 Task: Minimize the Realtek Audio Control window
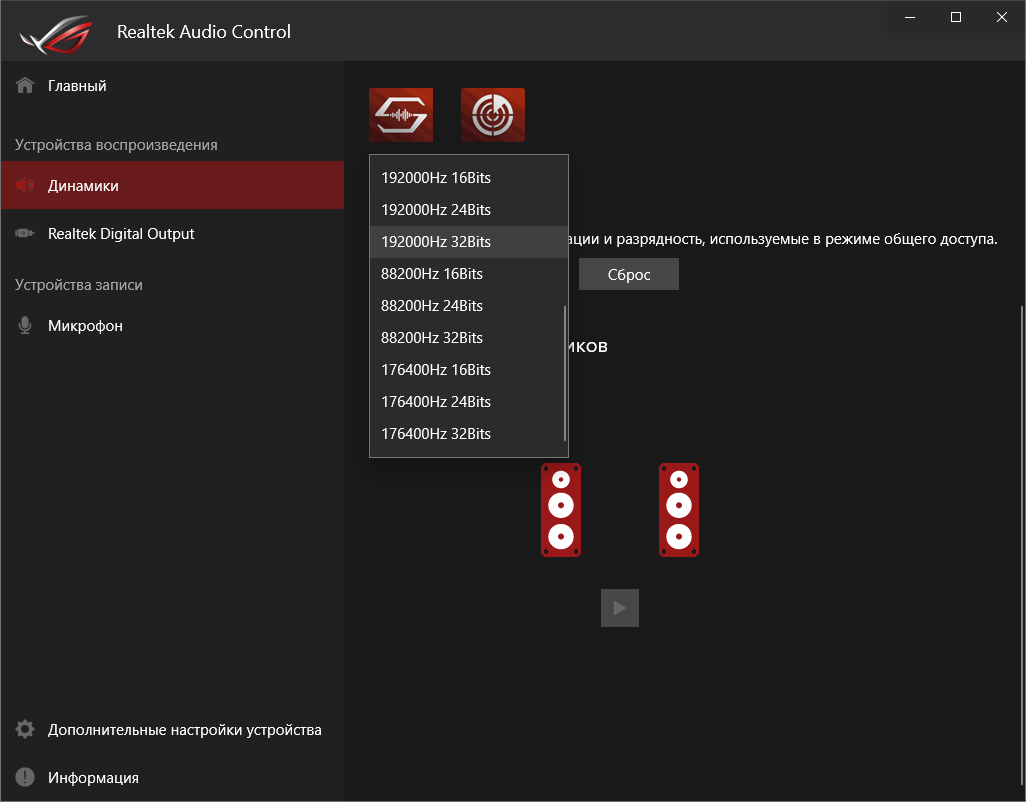click(x=910, y=18)
